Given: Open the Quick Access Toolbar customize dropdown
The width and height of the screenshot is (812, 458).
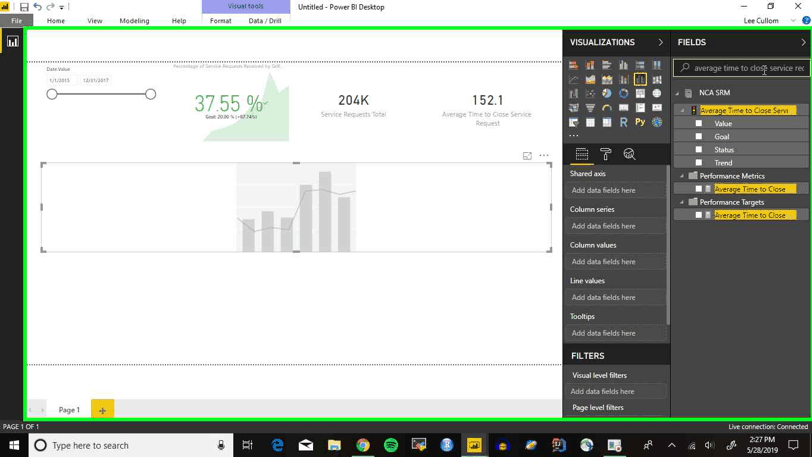Looking at the screenshot, I should coord(62,7).
